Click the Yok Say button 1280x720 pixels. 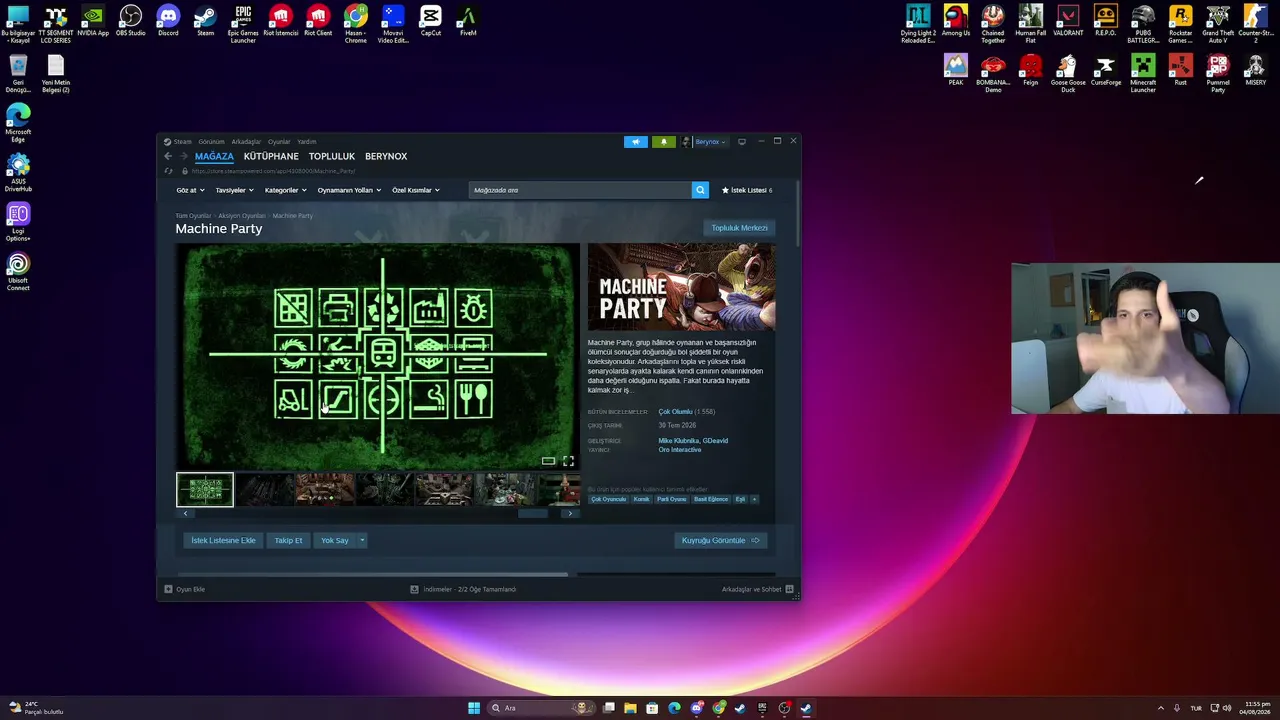[335, 540]
